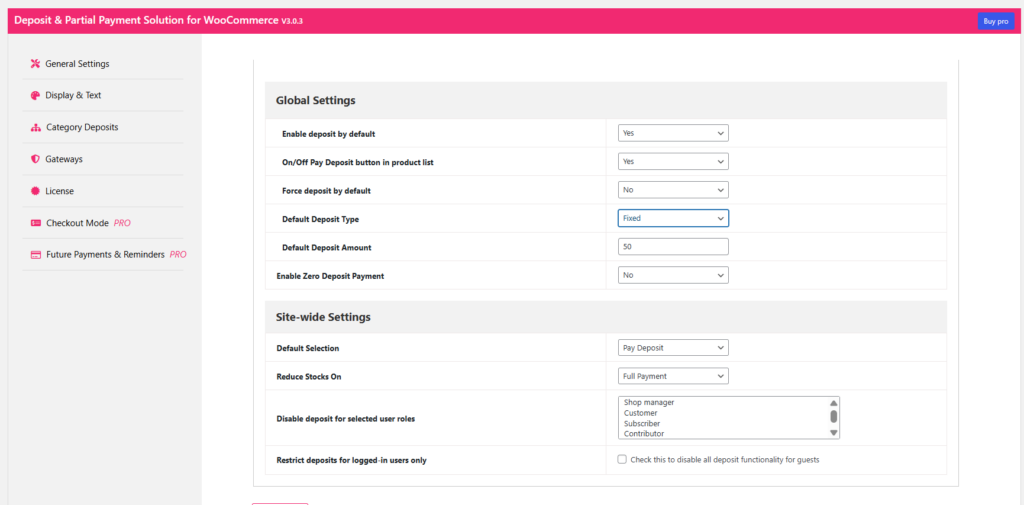
Task: Click the Checkout Mode icon
Action: pos(36,223)
